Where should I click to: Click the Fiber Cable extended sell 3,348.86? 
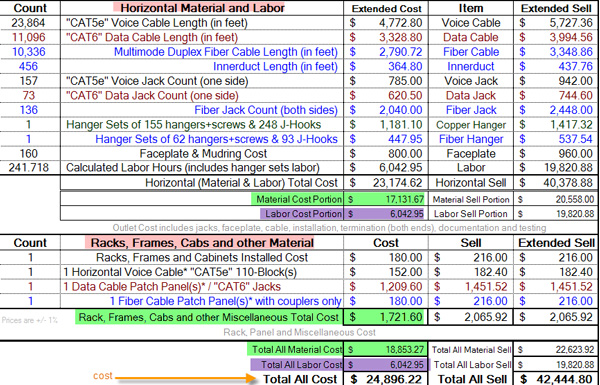click(556, 52)
